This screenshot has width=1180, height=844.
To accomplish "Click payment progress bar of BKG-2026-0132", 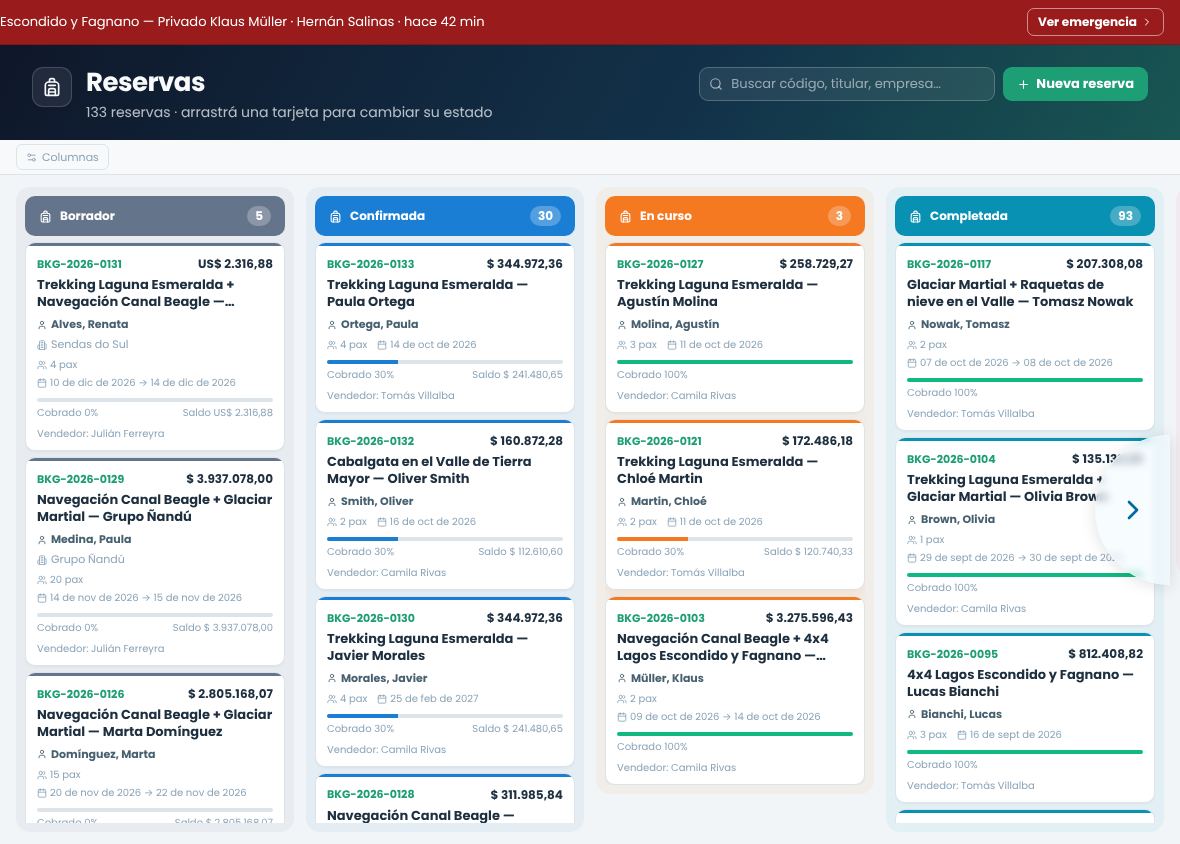I will tap(445, 539).
